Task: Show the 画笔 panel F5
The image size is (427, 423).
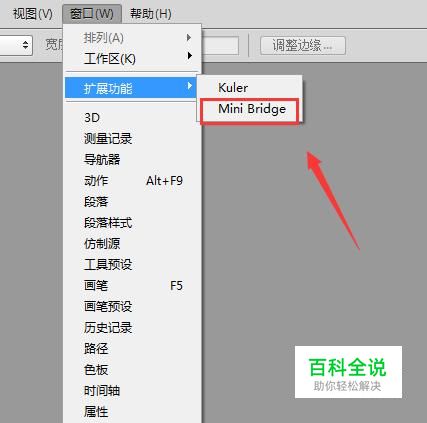Action: (133, 286)
